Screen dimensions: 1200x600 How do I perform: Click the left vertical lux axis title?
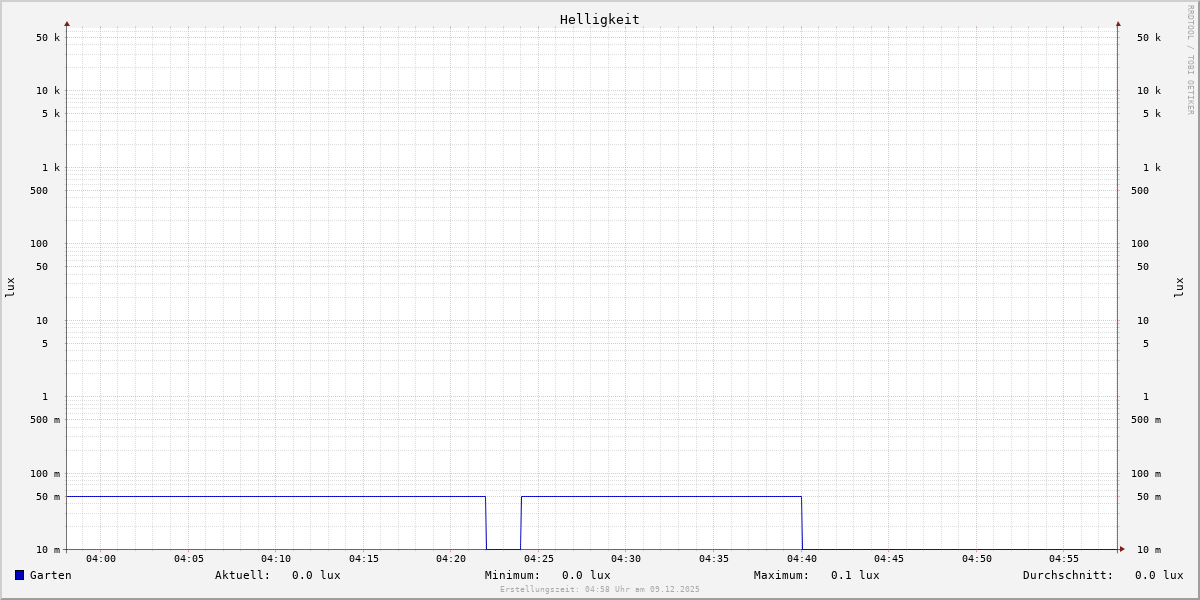[10, 287]
